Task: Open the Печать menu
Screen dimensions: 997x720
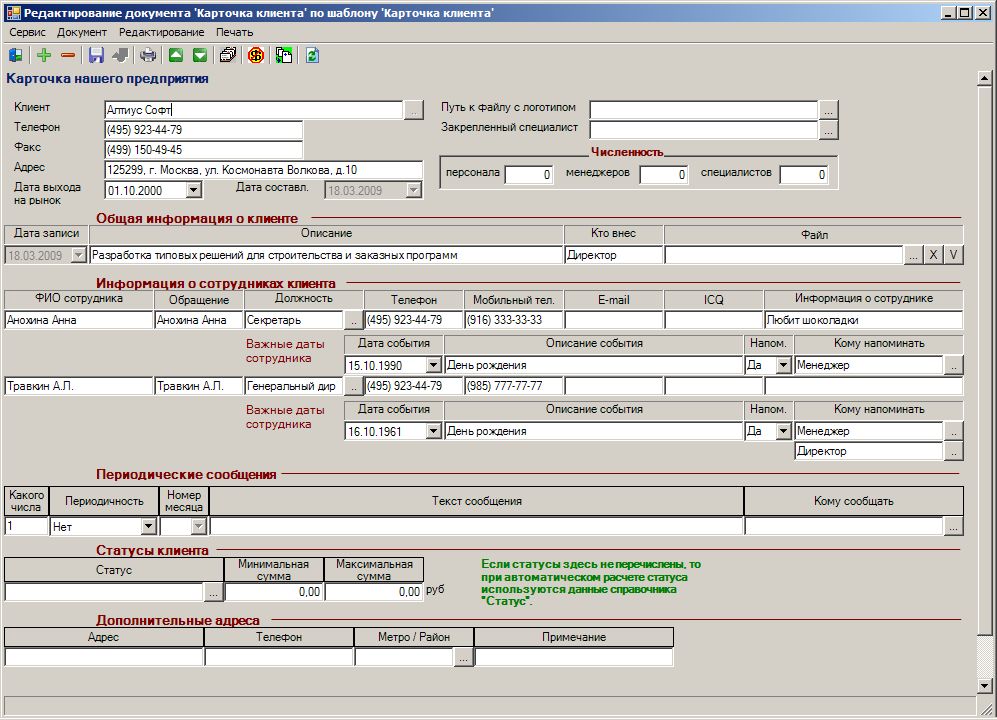Action: coord(234,32)
